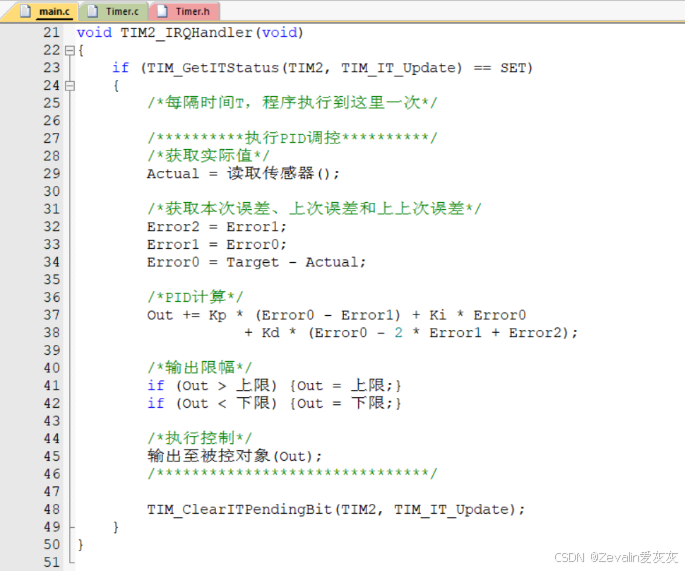The image size is (685, 571).
Task: Click '读取传感器()' on line 29
Action: (282, 173)
